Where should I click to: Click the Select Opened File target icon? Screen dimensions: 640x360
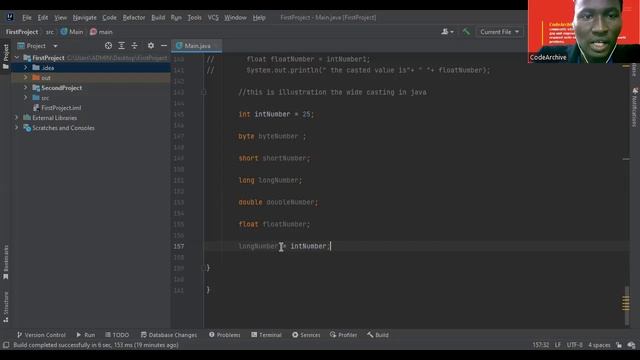108,46
